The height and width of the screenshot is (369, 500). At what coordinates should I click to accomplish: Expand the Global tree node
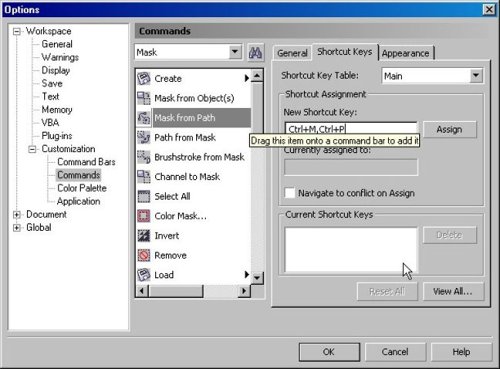[16, 228]
